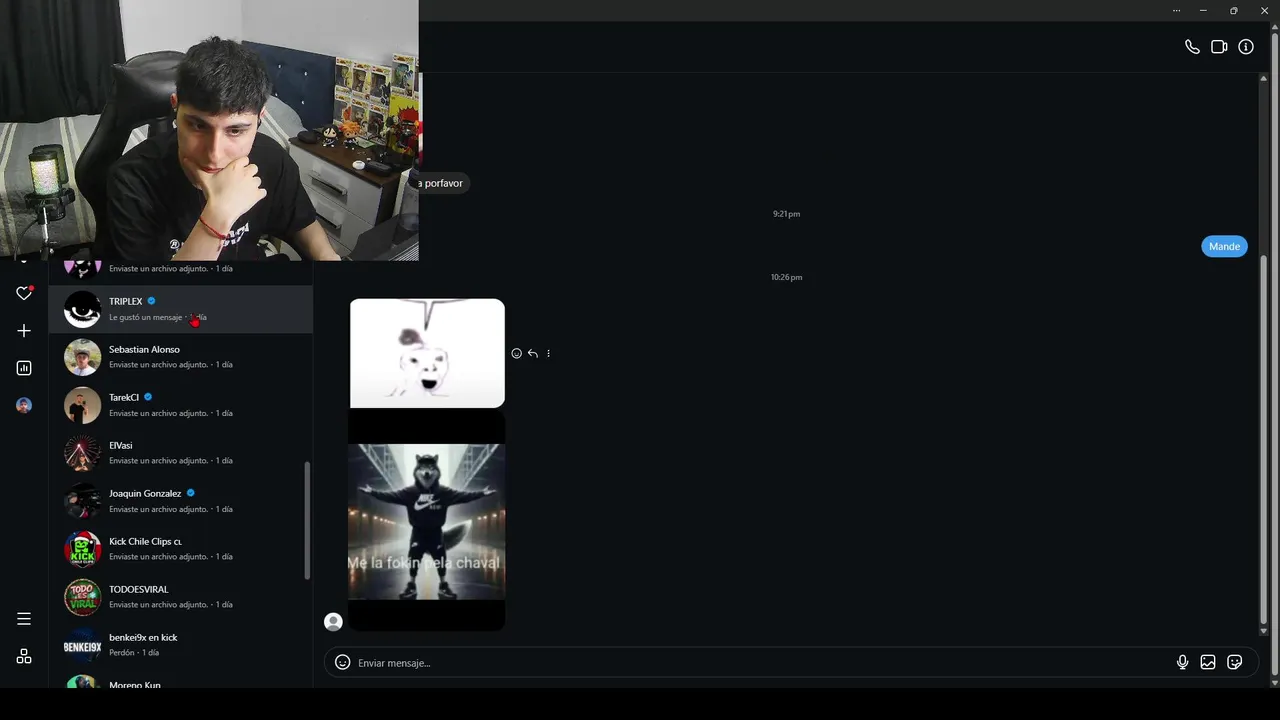Click the 9:21 pm timestamp
The width and height of the screenshot is (1280, 720).
click(786, 214)
